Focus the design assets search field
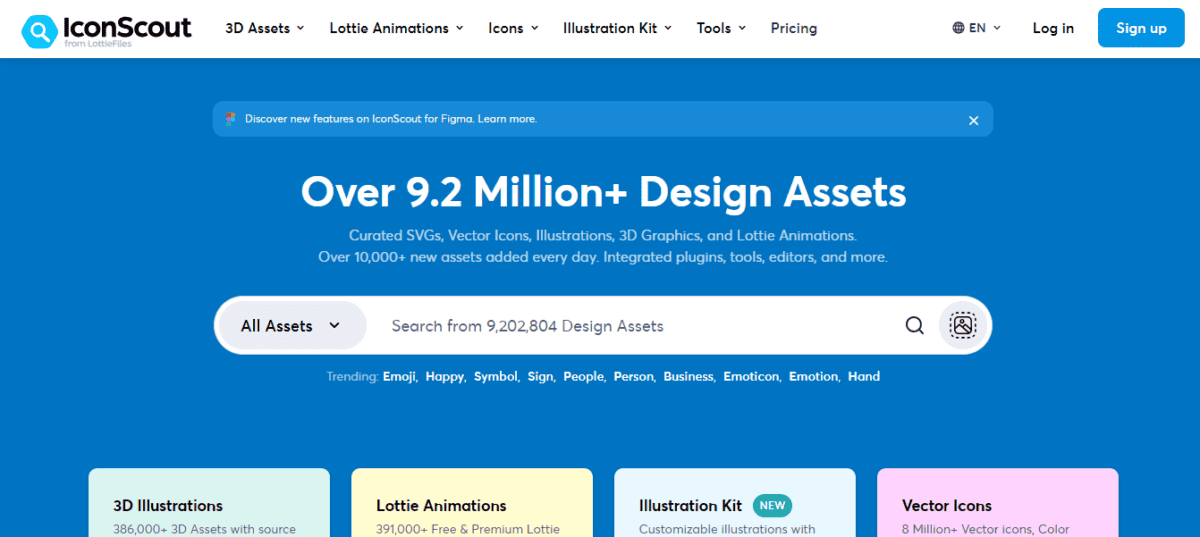Image resolution: width=1200 pixels, height=537 pixels. pyautogui.click(x=640, y=326)
